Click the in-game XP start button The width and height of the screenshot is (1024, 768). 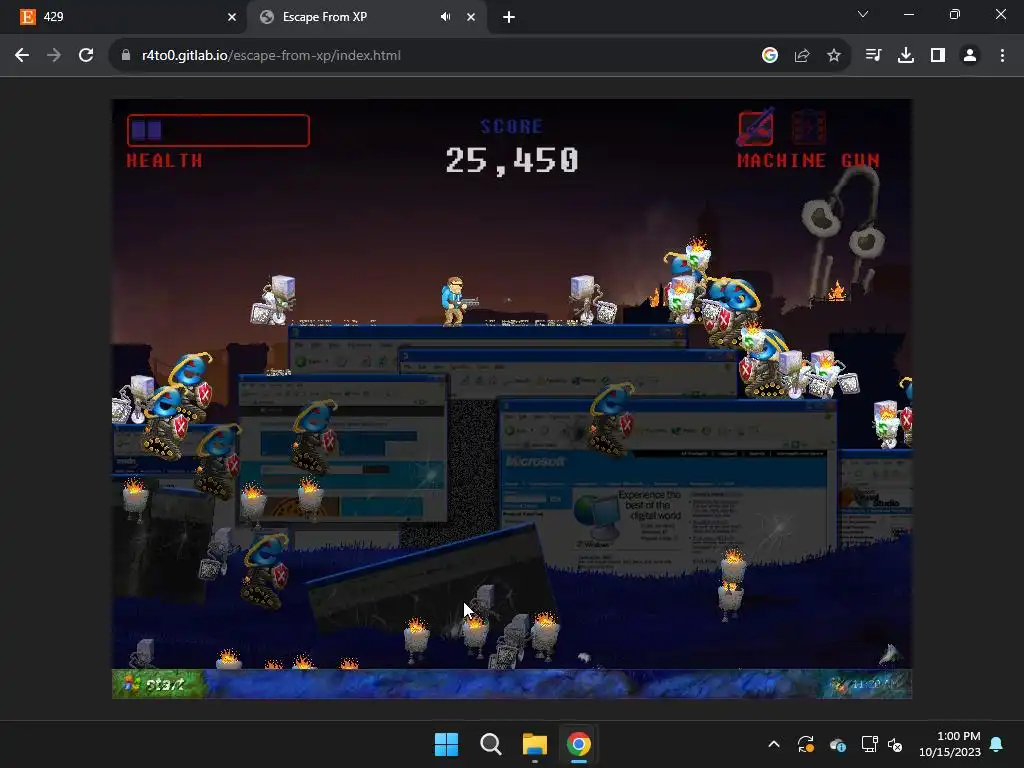pyautogui.click(x=159, y=684)
